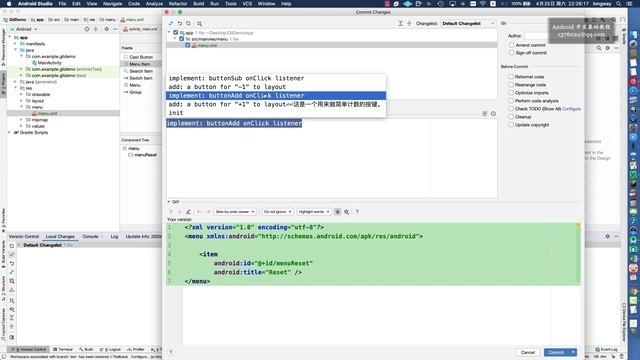Select the Local Changes tab

pos(60,236)
